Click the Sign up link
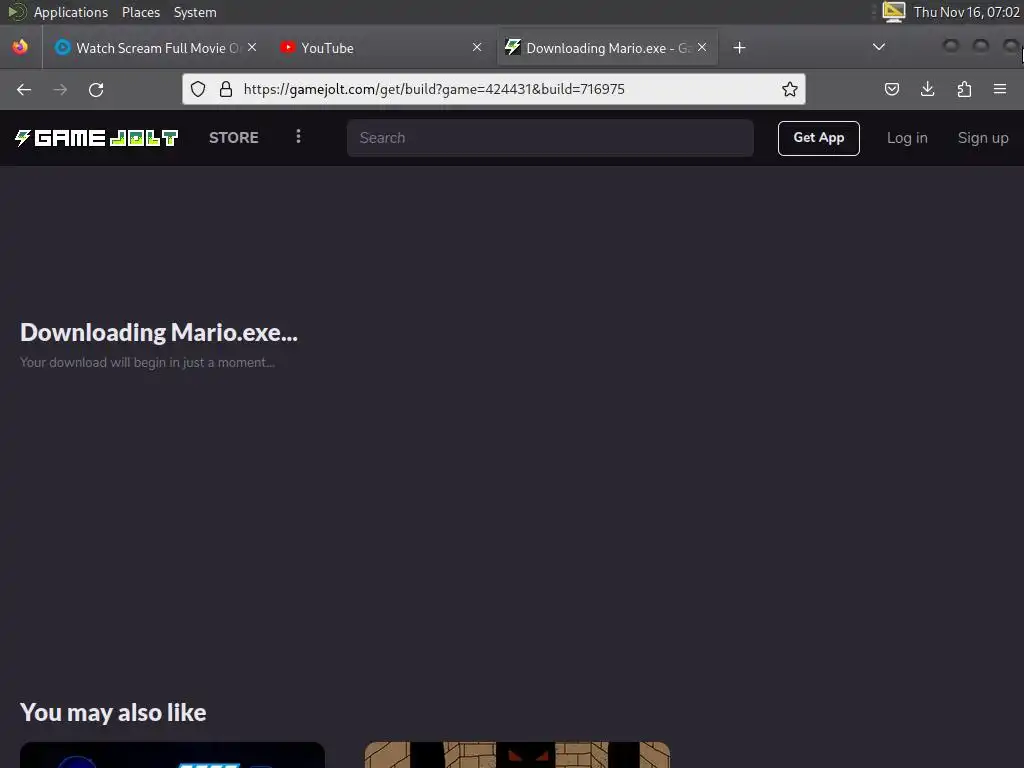This screenshot has width=1024, height=768. [x=983, y=138]
